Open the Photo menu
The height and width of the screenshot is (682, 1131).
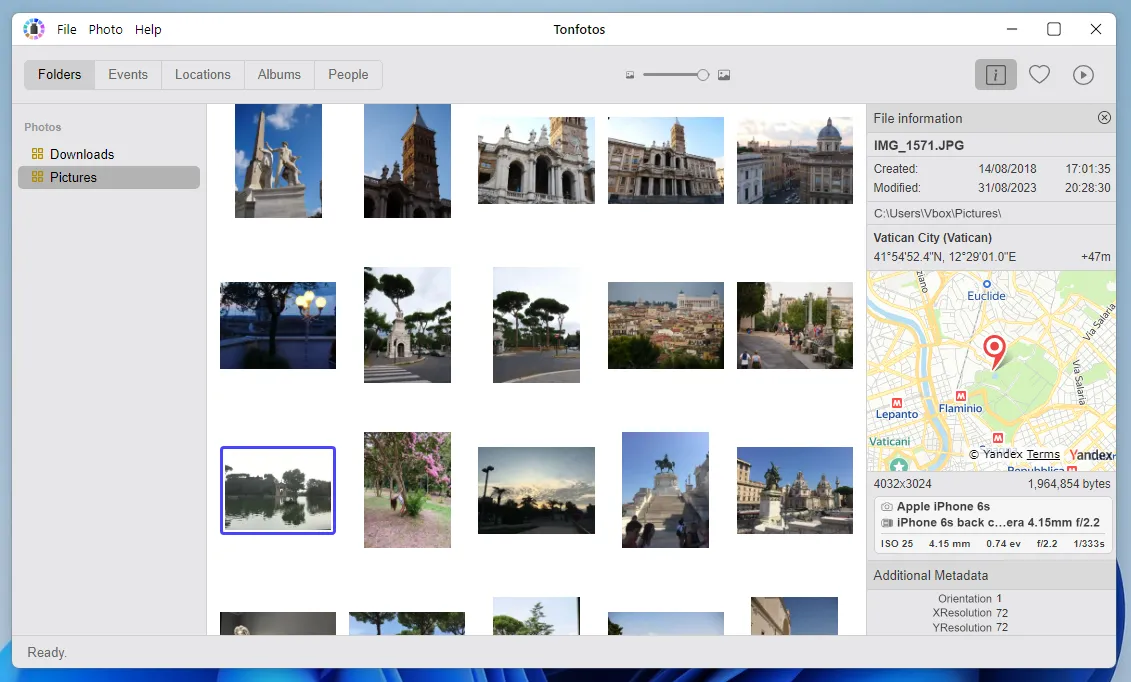tap(106, 29)
